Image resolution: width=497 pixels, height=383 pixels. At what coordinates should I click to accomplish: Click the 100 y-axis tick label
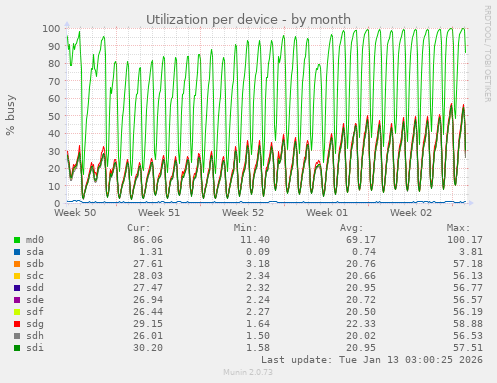pos(51,29)
